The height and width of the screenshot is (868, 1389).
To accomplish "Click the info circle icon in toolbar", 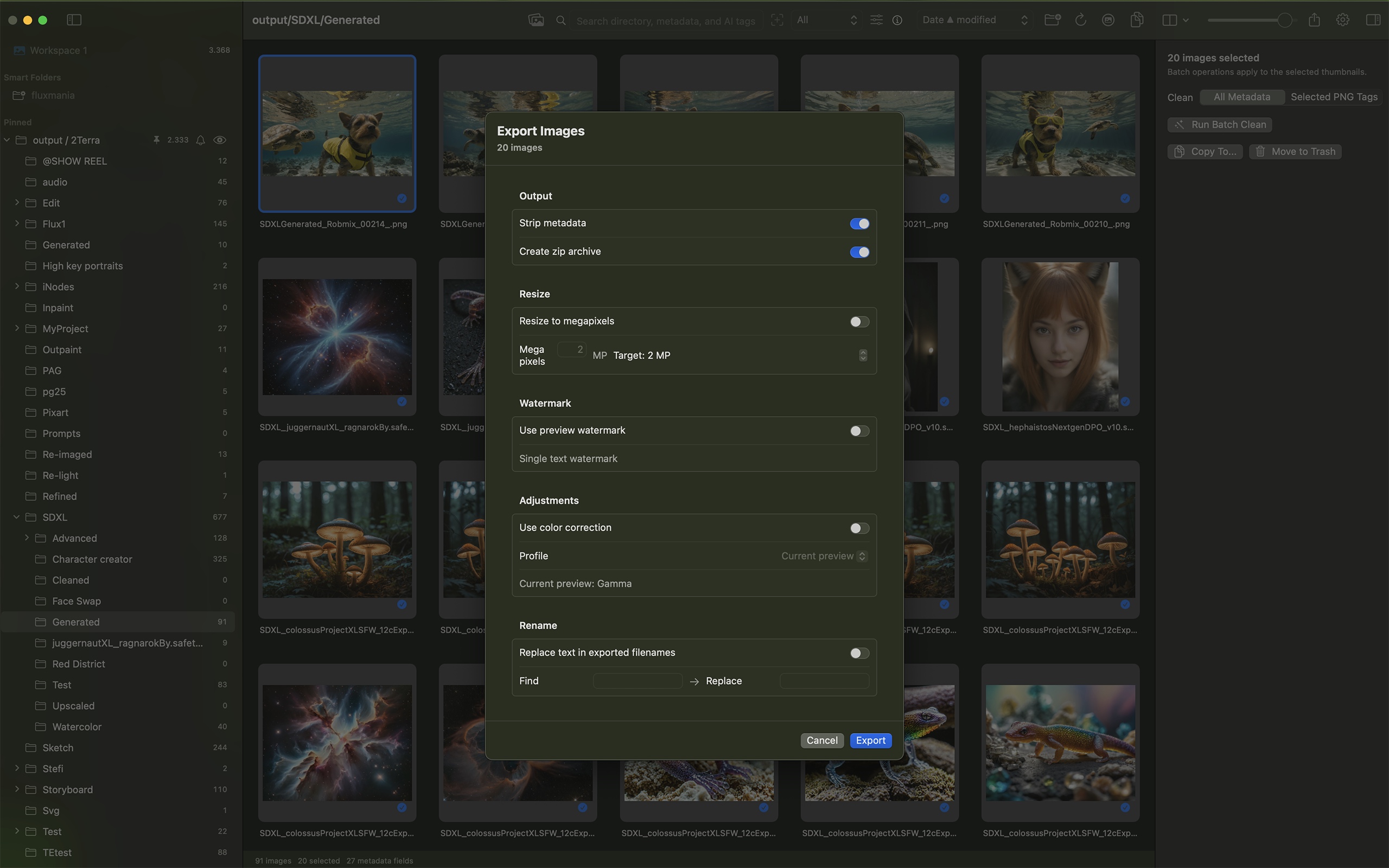I will (x=897, y=20).
